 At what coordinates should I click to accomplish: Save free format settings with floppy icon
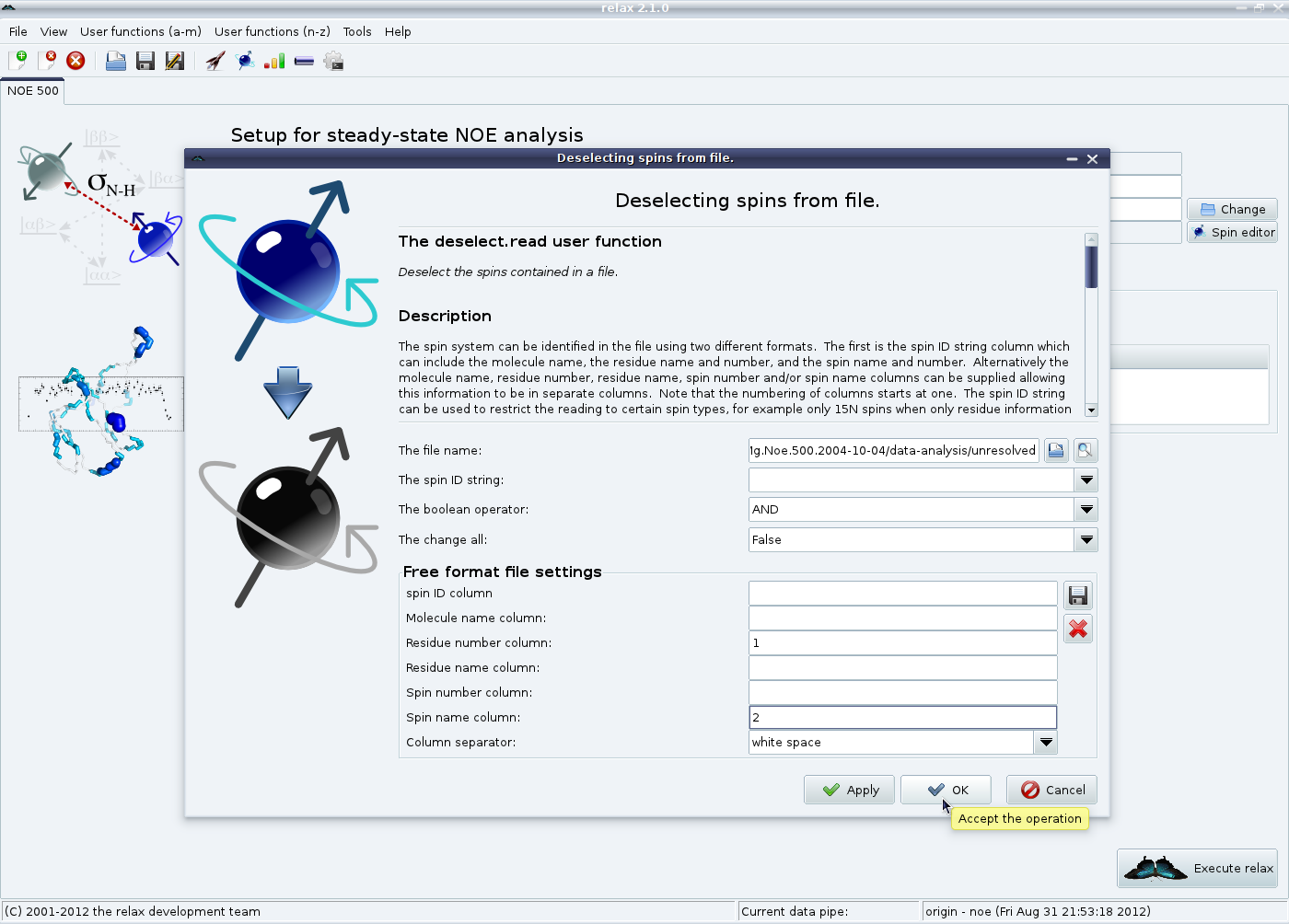click(x=1078, y=595)
